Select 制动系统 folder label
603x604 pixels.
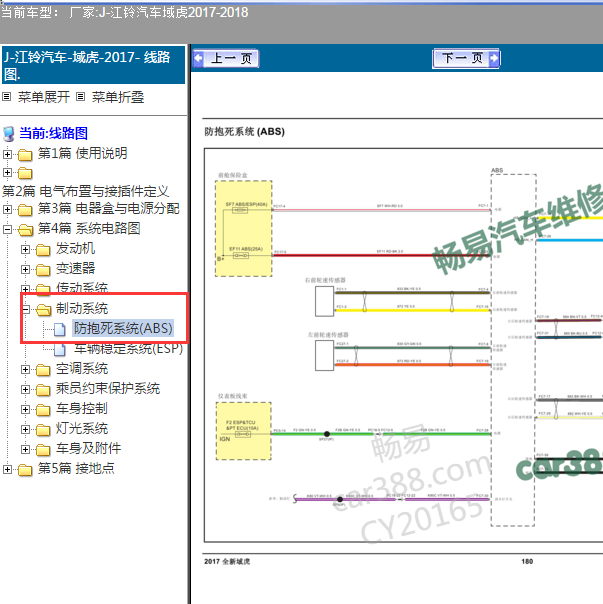82,308
